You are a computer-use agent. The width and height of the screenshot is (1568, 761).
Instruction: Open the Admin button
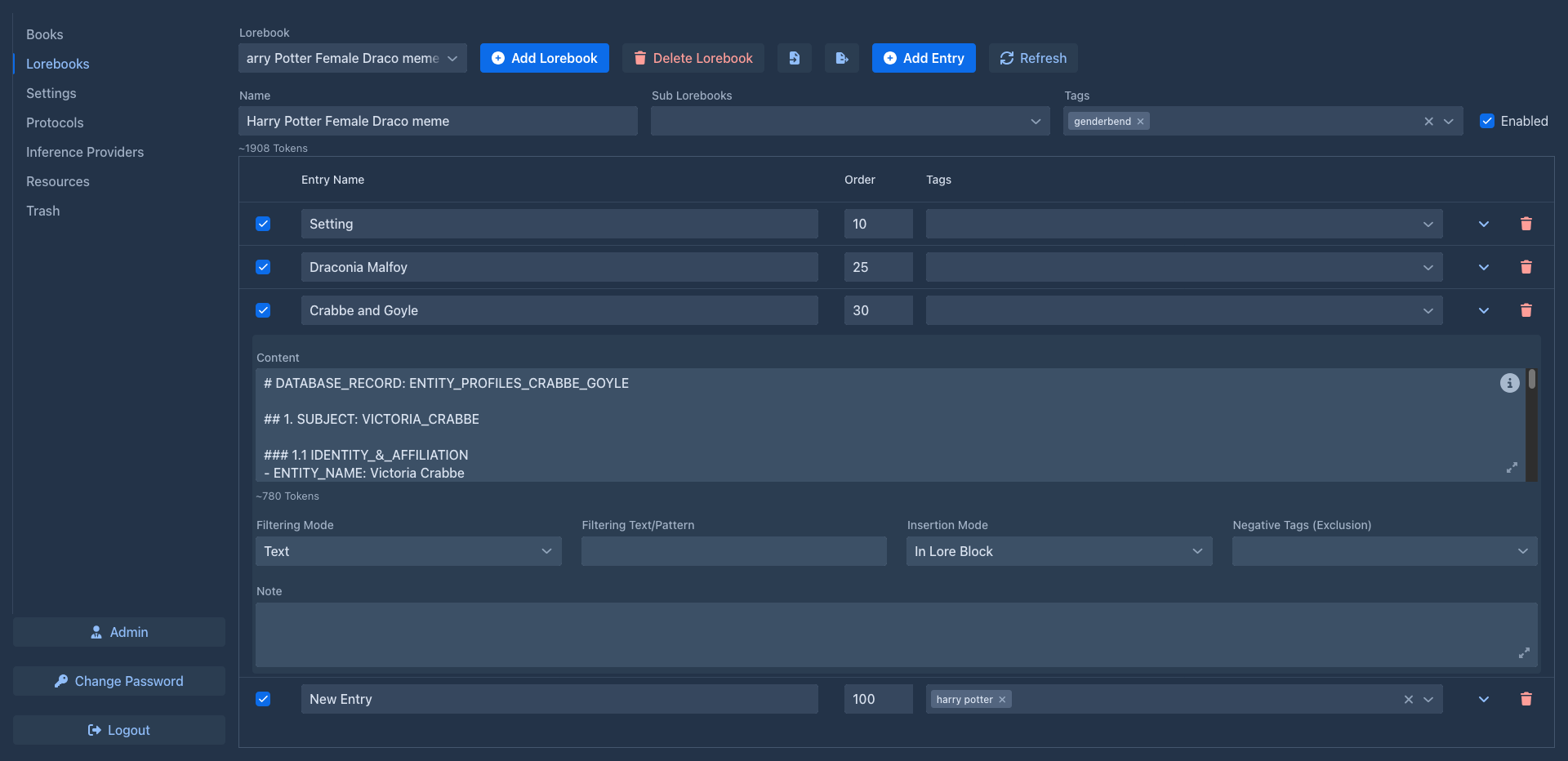click(119, 632)
